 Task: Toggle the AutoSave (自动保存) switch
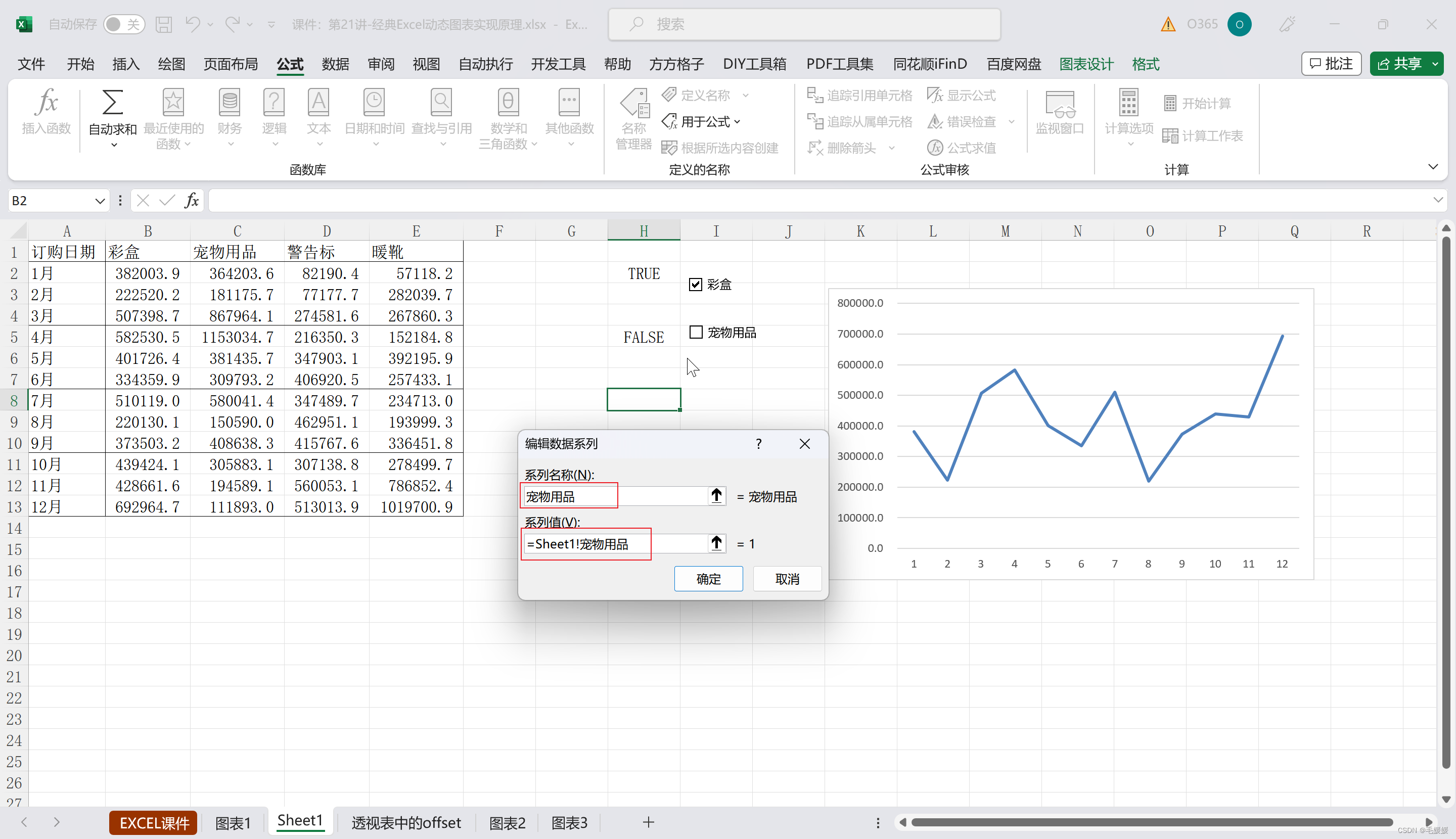click(x=124, y=24)
